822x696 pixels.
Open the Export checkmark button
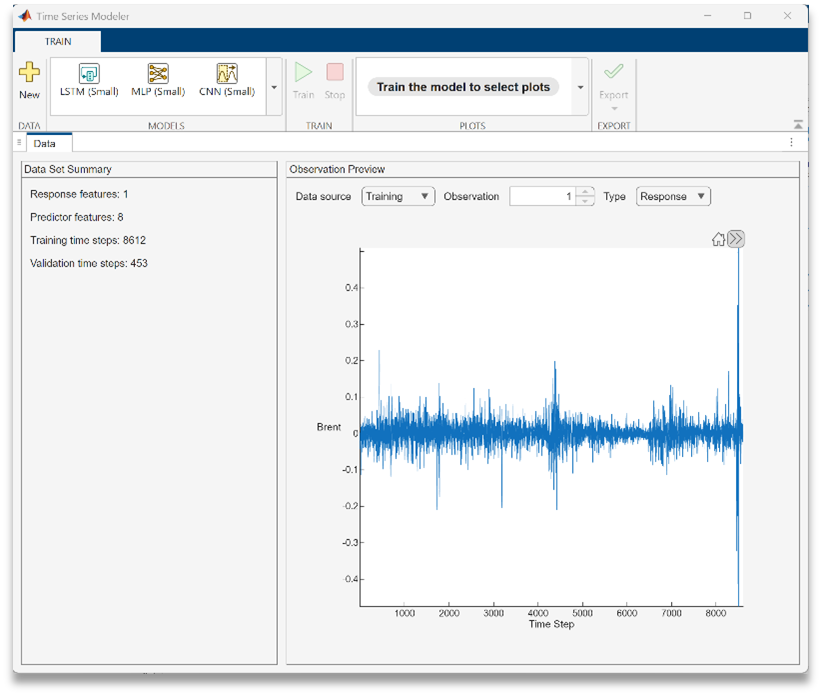pos(613,71)
